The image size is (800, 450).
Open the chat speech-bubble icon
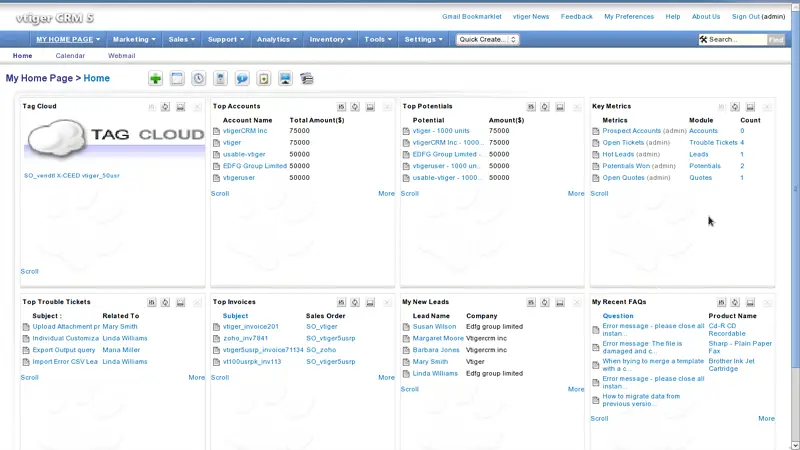[242, 79]
